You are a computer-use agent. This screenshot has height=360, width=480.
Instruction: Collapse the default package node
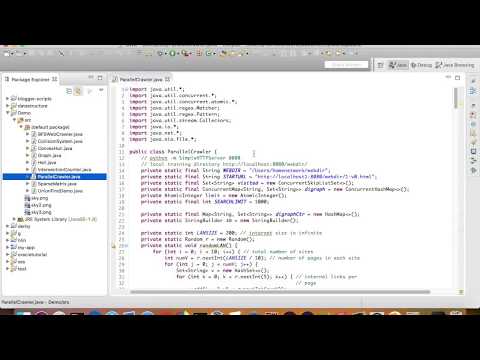click(x=21, y=127)
